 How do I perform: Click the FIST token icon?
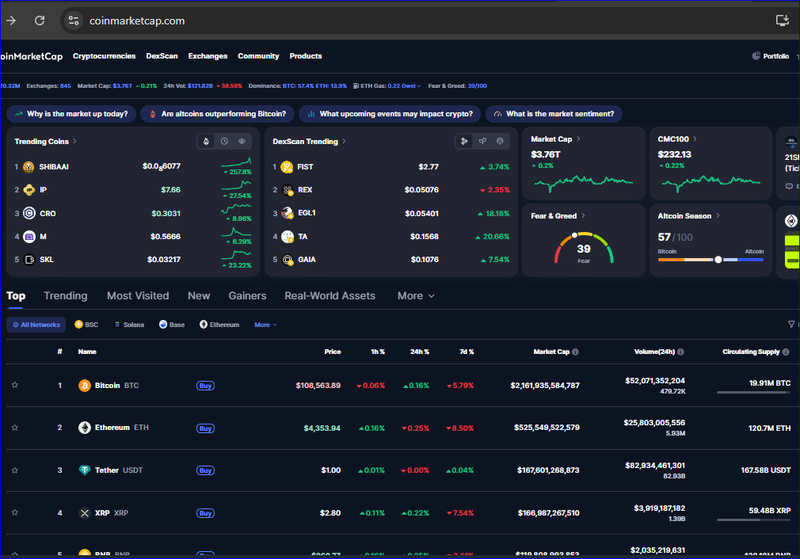287,167
